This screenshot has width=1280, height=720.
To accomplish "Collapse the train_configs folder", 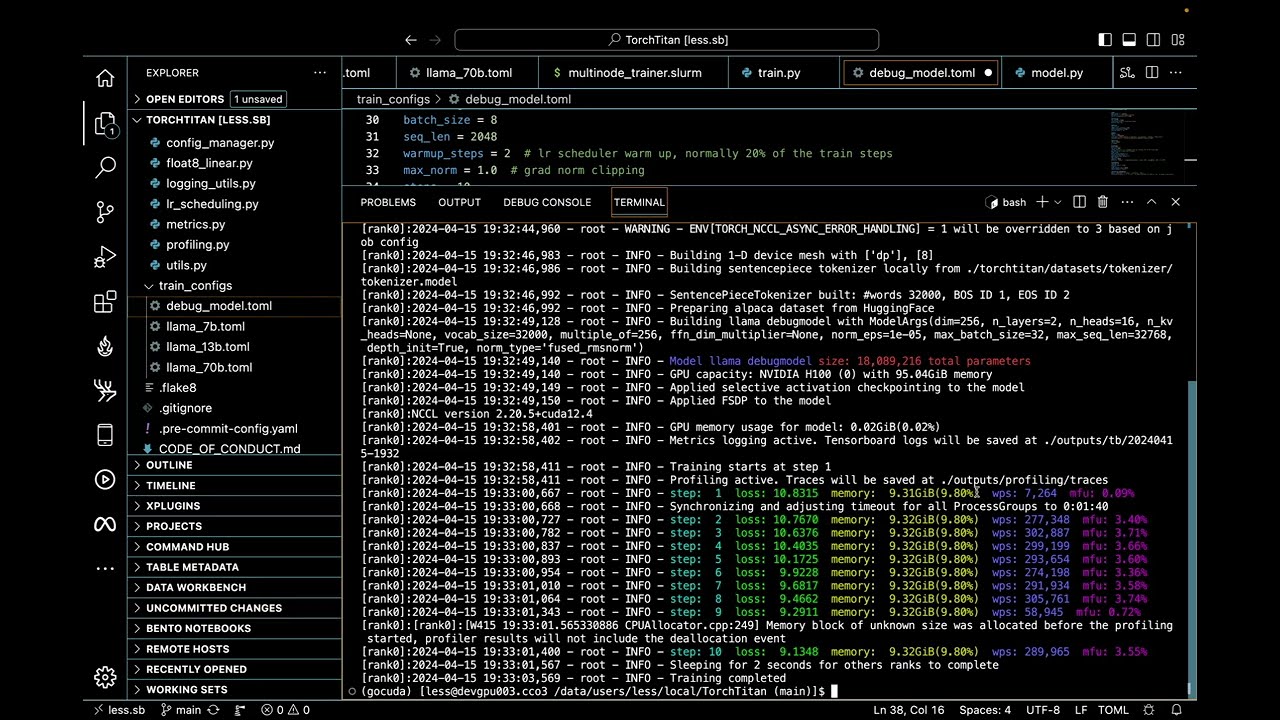I will pos(195,286).
